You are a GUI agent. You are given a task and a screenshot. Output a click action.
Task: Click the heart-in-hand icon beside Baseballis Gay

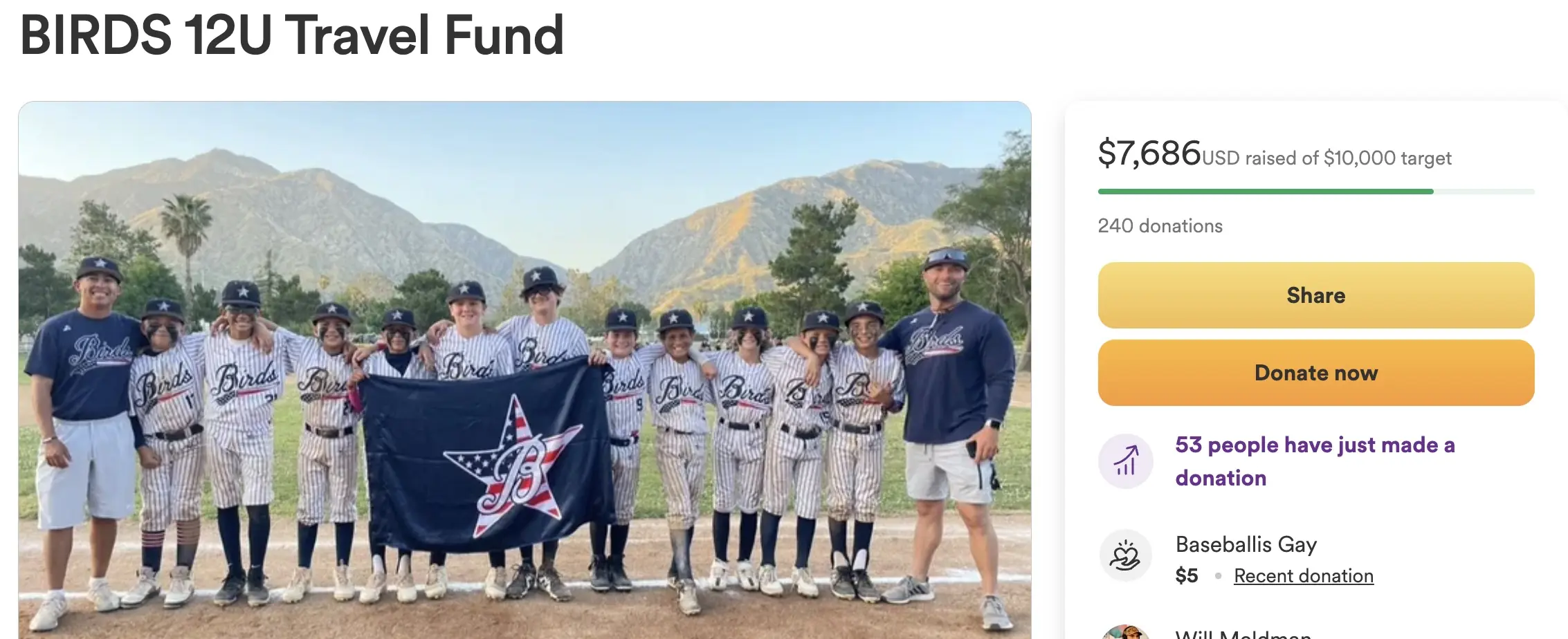(x=1125, y=555)
